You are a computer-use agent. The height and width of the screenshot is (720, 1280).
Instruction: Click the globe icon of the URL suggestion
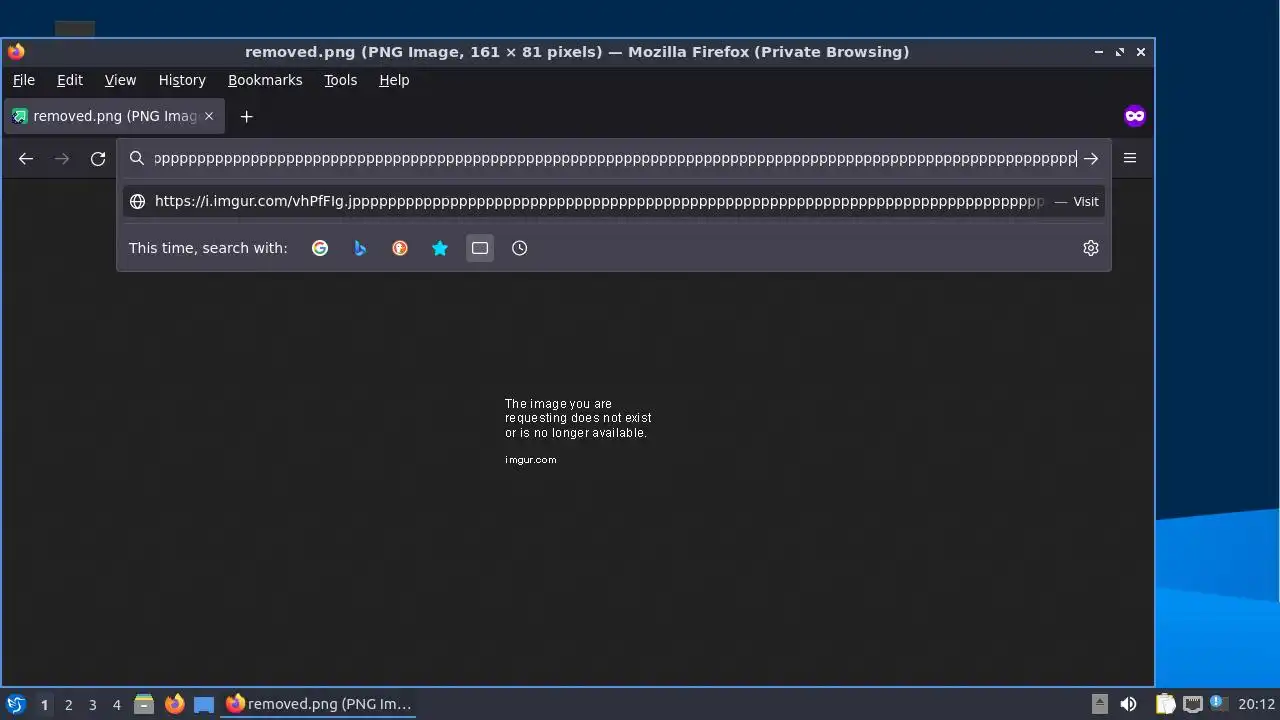(x=138, y=201)
